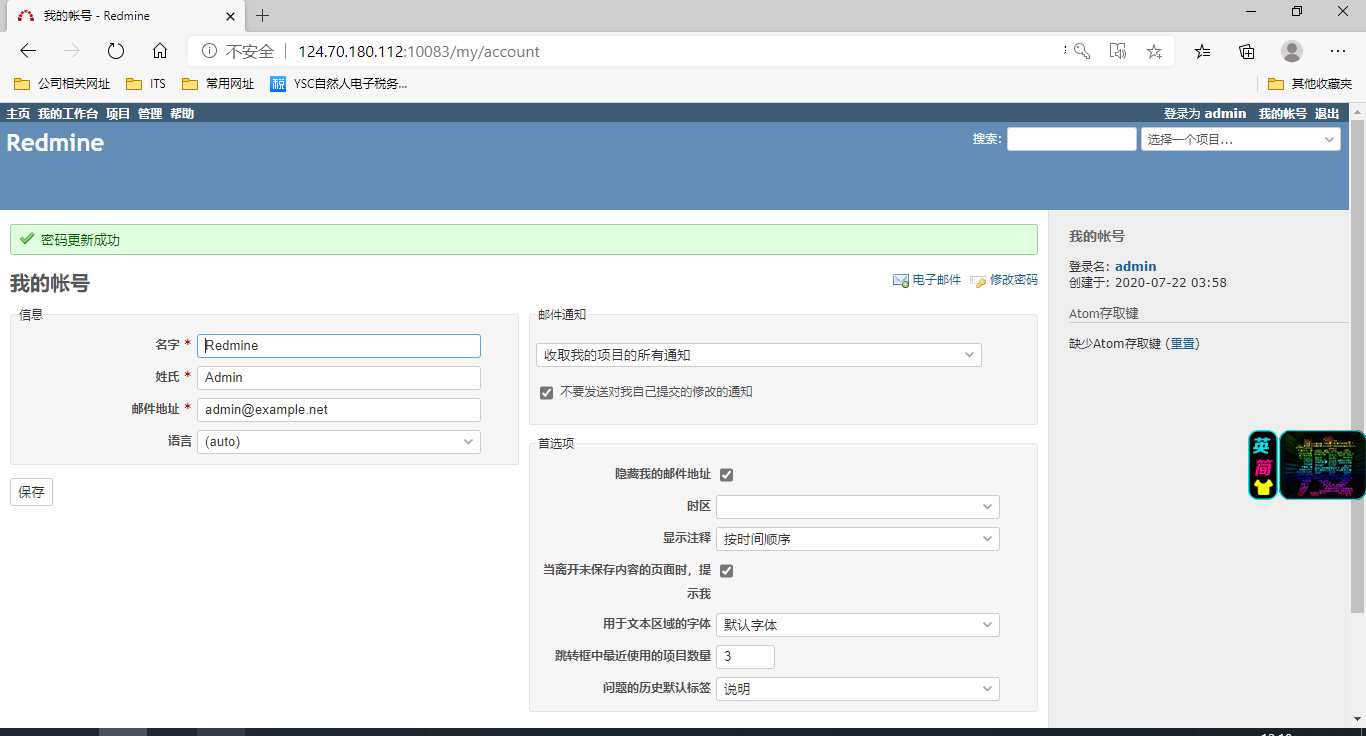
Task: Click the browser address bar URL
Action: tap(419, 51)
